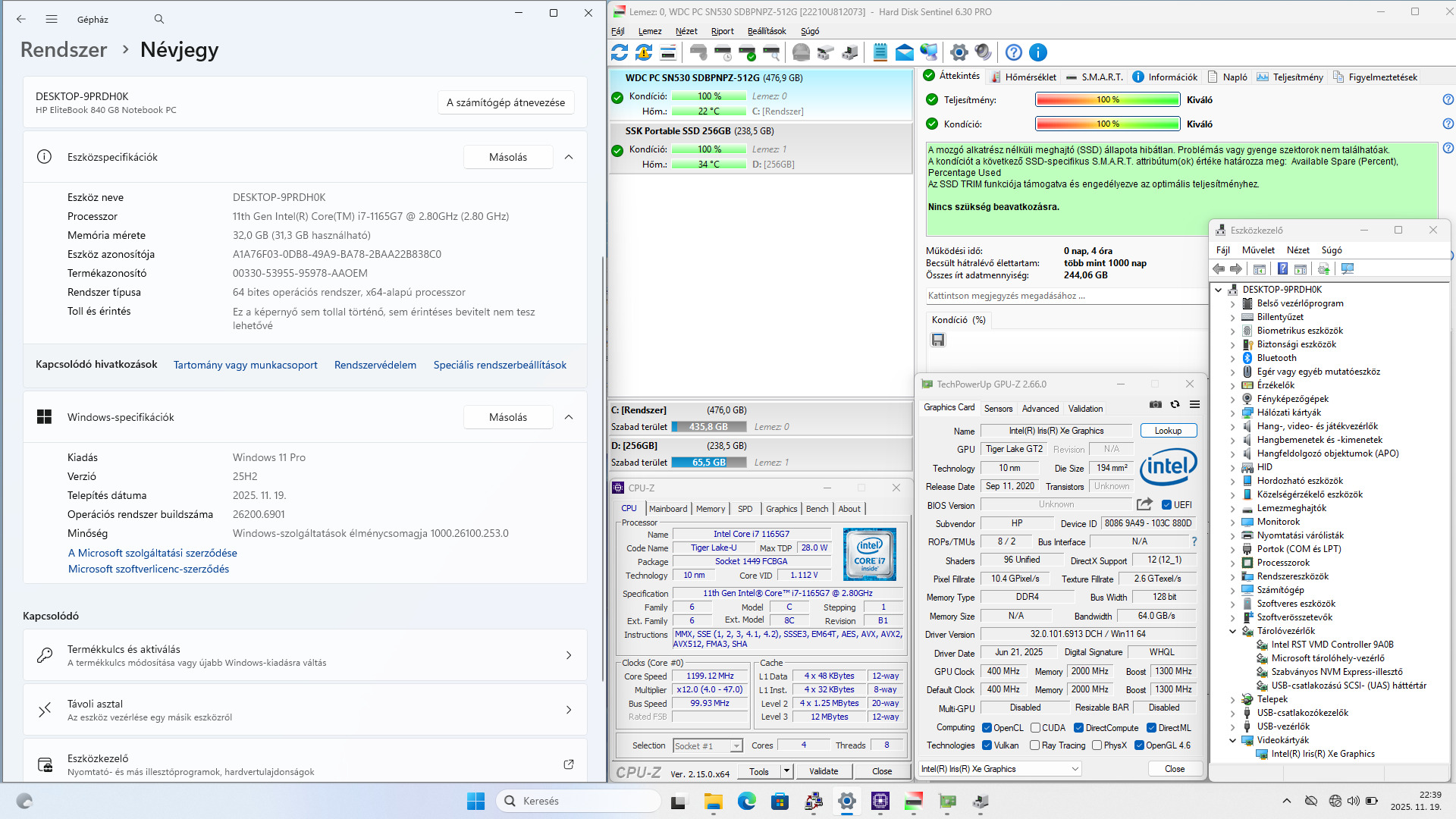Screen dimensions: 1456x819
Task: Toggle the Ray Tracing checkbox
Action: (1035, 745)
